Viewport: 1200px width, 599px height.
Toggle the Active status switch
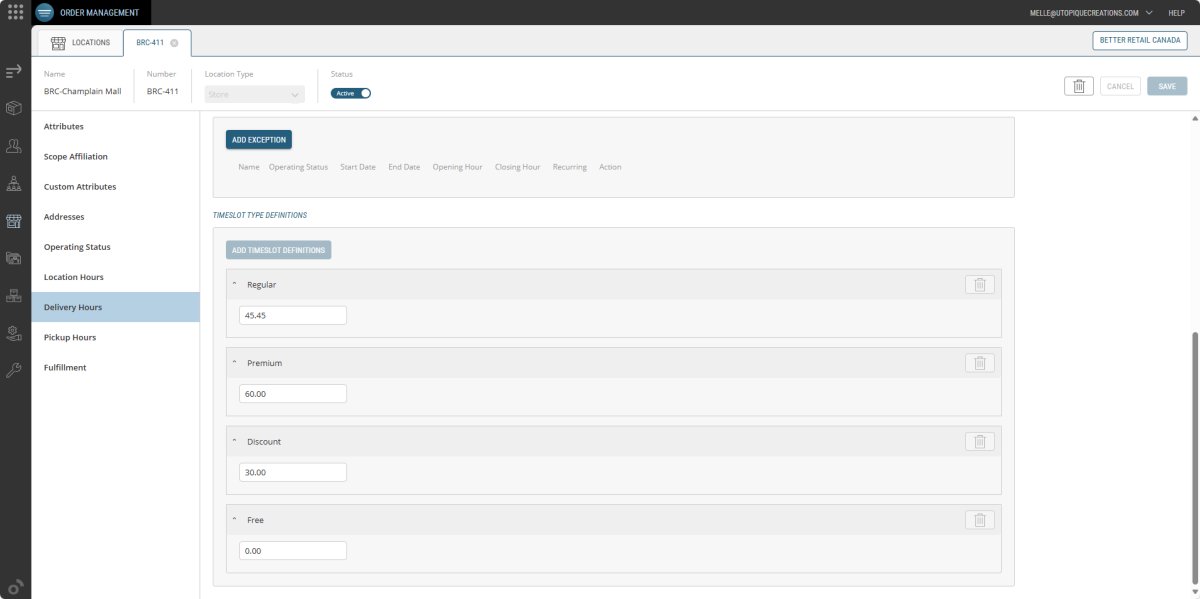(351, 93)
